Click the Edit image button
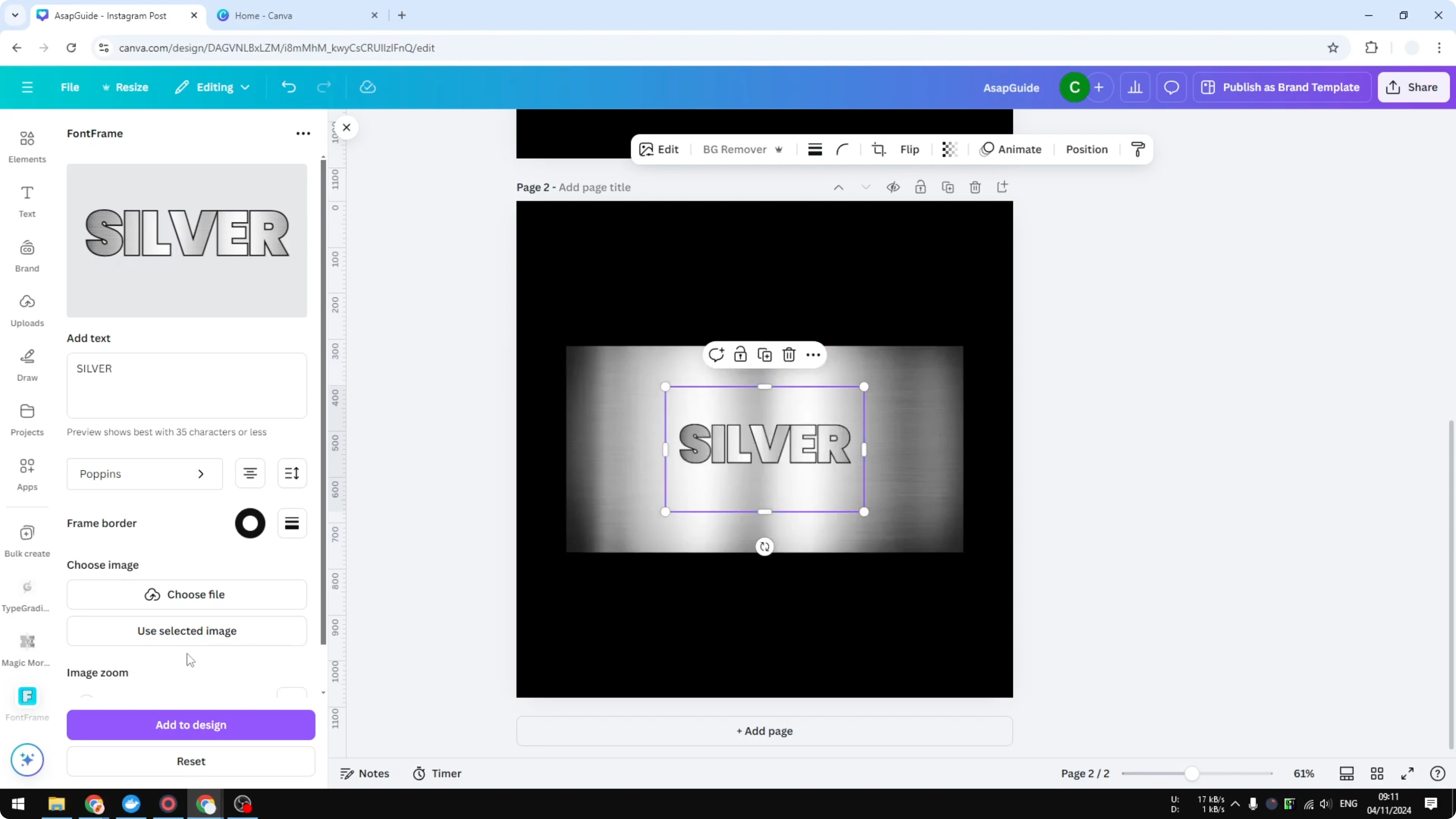The image size is (1456, 819). (x=659, y=149)
